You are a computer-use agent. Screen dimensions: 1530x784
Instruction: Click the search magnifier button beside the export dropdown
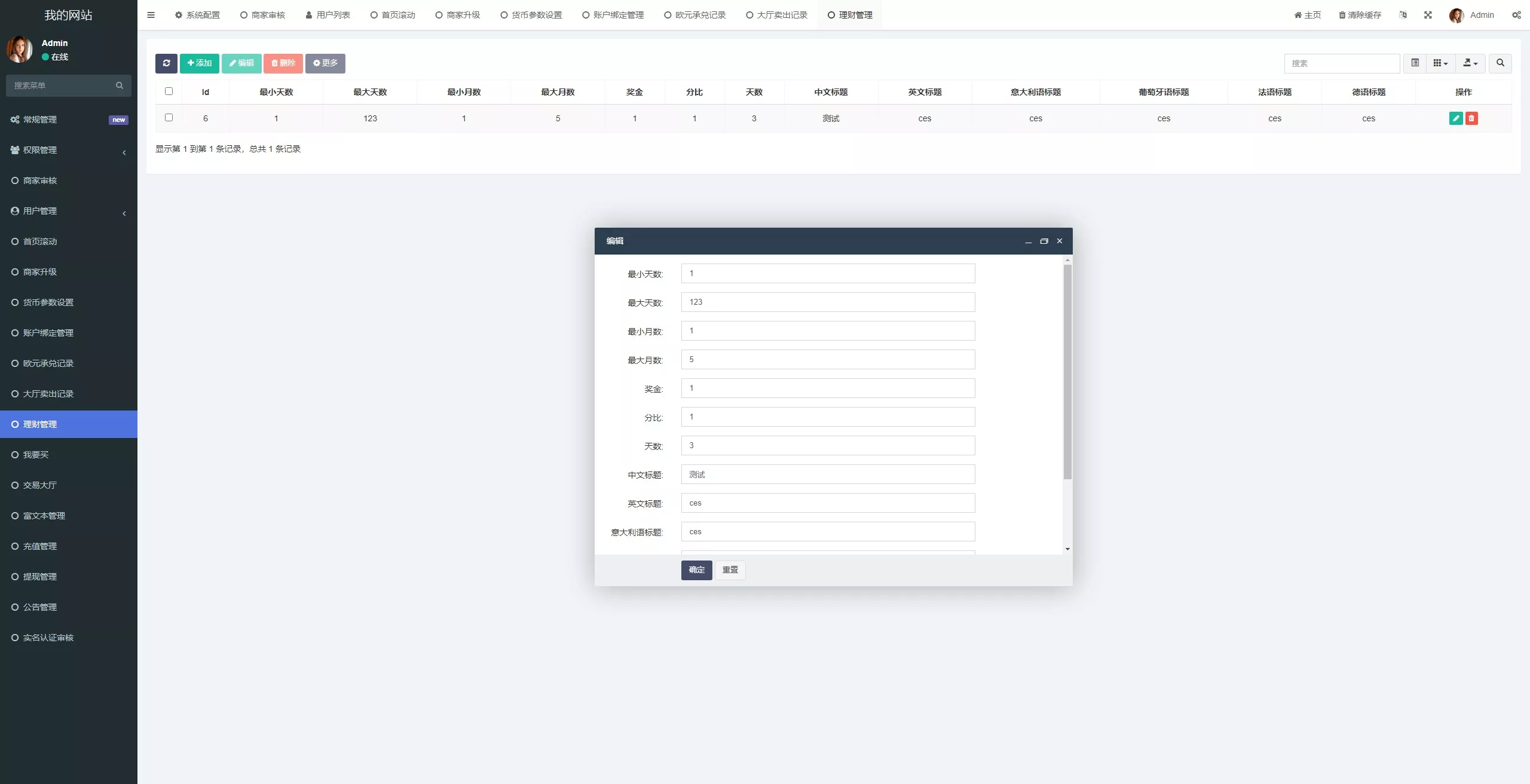1500,63
